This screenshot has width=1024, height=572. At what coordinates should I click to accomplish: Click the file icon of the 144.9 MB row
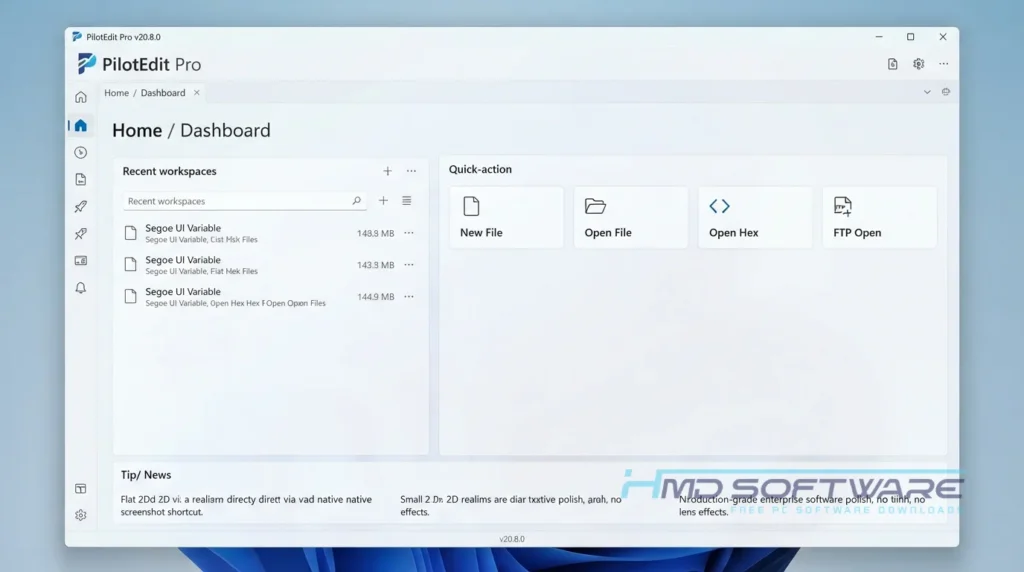(x=131, y=296)
